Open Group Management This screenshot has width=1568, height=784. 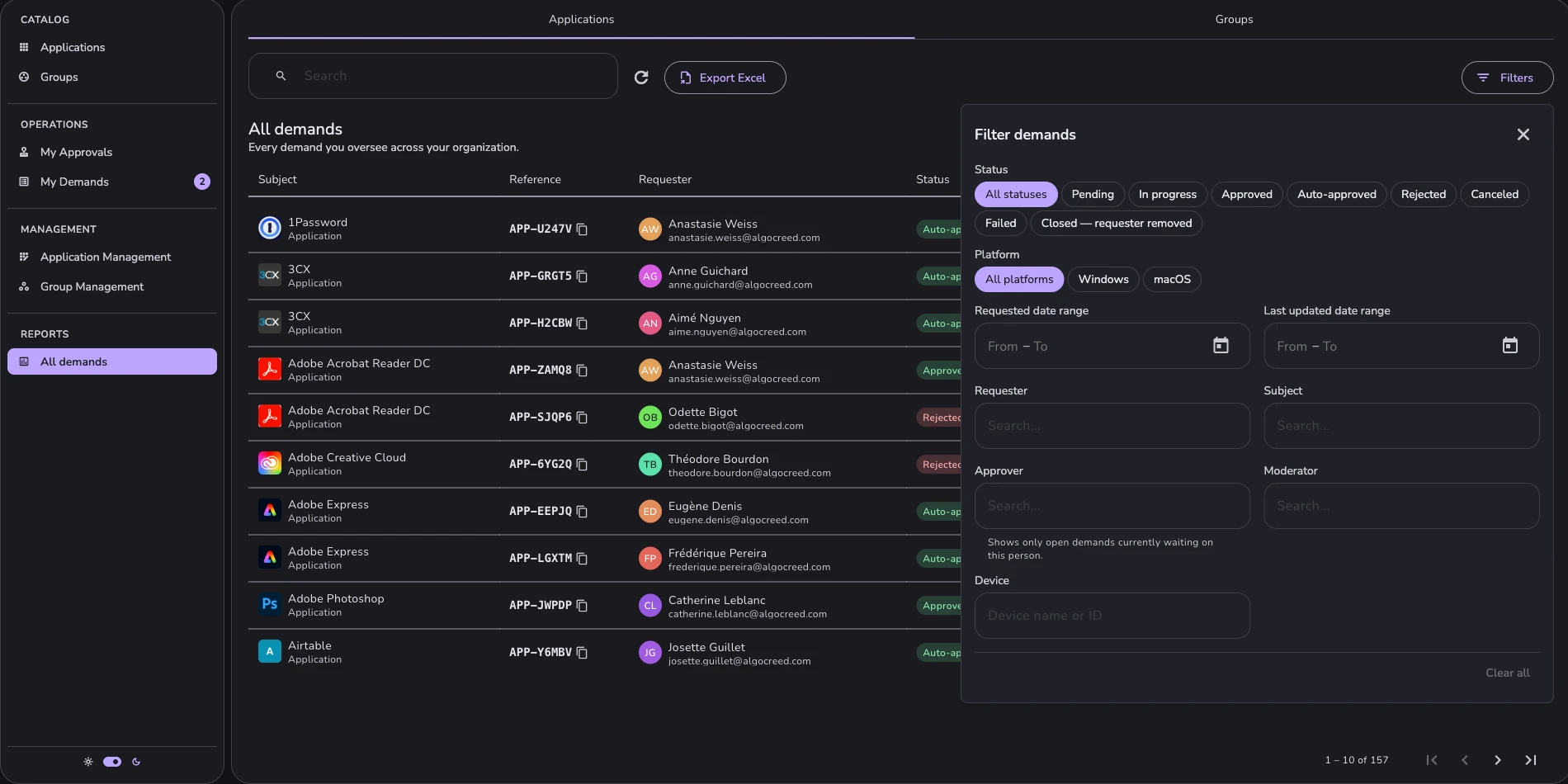click(112, 287)
